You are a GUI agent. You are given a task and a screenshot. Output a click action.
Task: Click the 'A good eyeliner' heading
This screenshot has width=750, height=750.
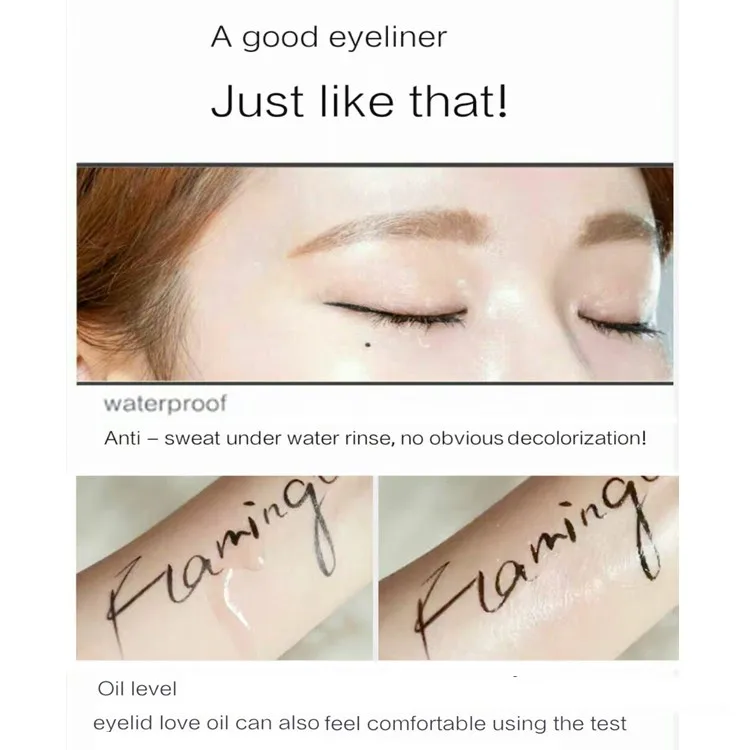point(329,38)
